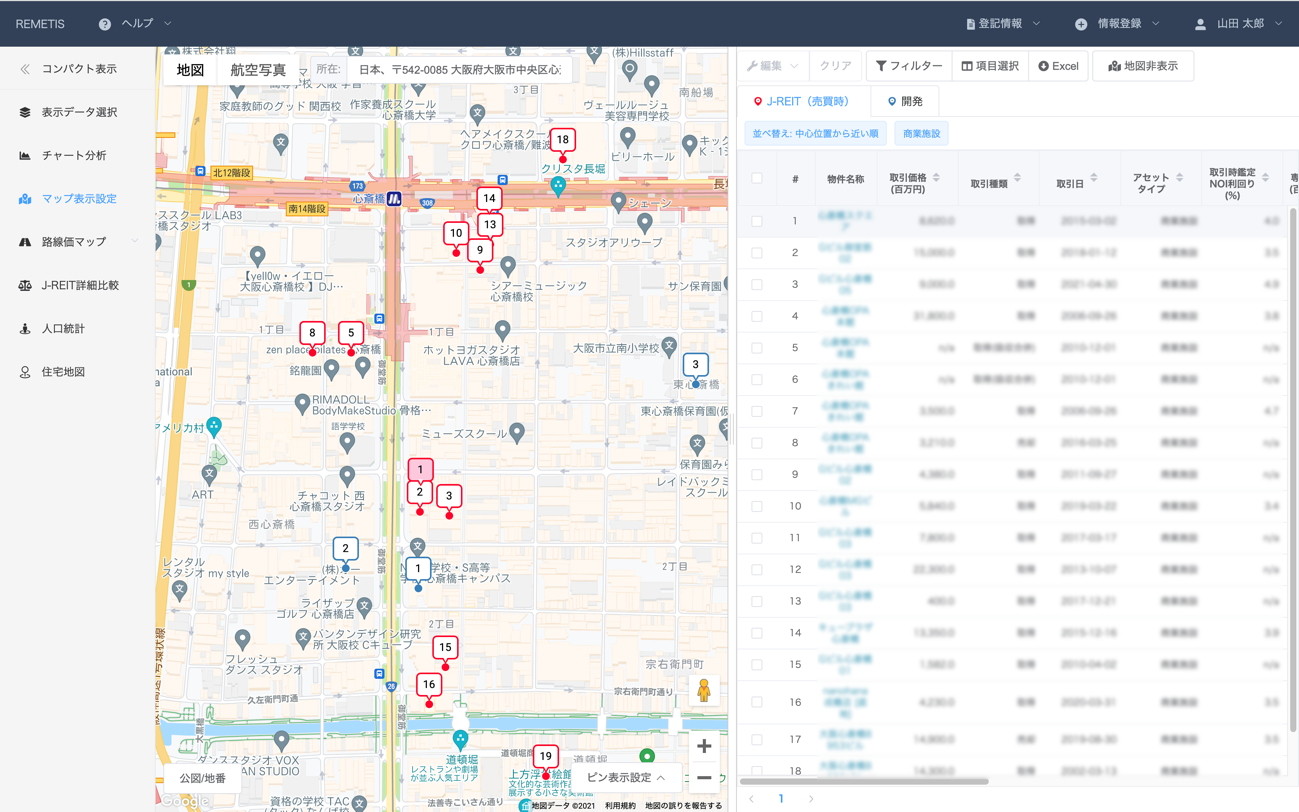This screenshot has width=1299, height=812.
Task: Switch map to 航空写真 view
Action: 258,70
